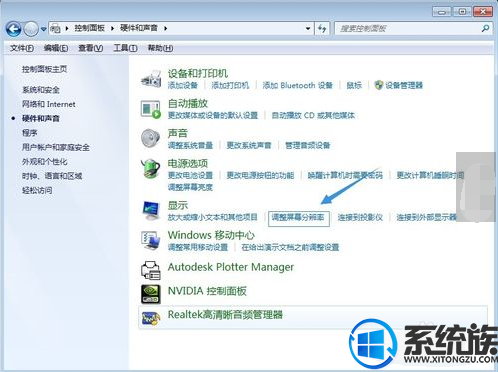The width and height of the screenshot is (498, 372).
Task: Click the 声音 speaker icon
Action: (151, 139)
